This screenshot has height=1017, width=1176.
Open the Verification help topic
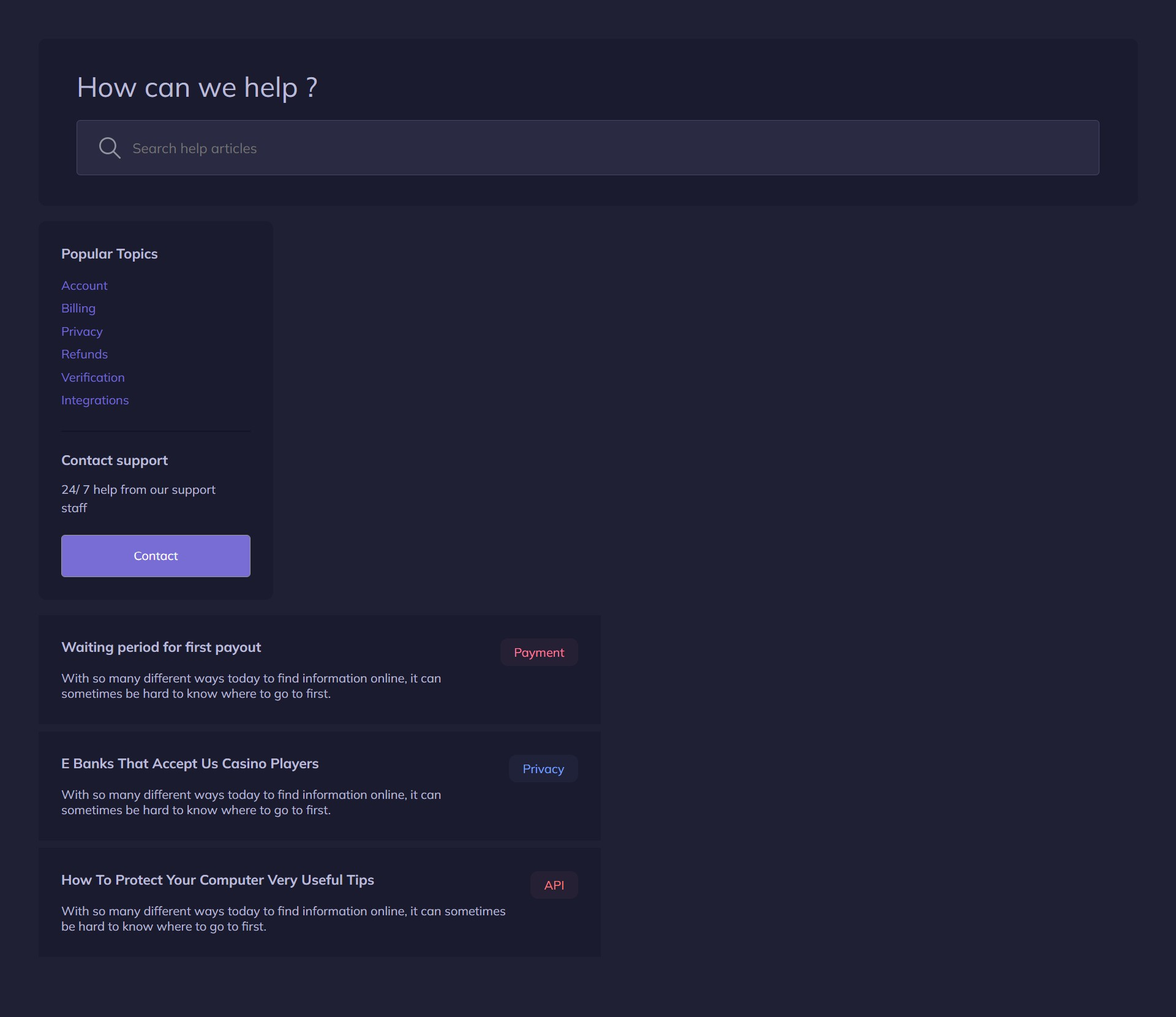pyautogui.click(x=93, y=377)
